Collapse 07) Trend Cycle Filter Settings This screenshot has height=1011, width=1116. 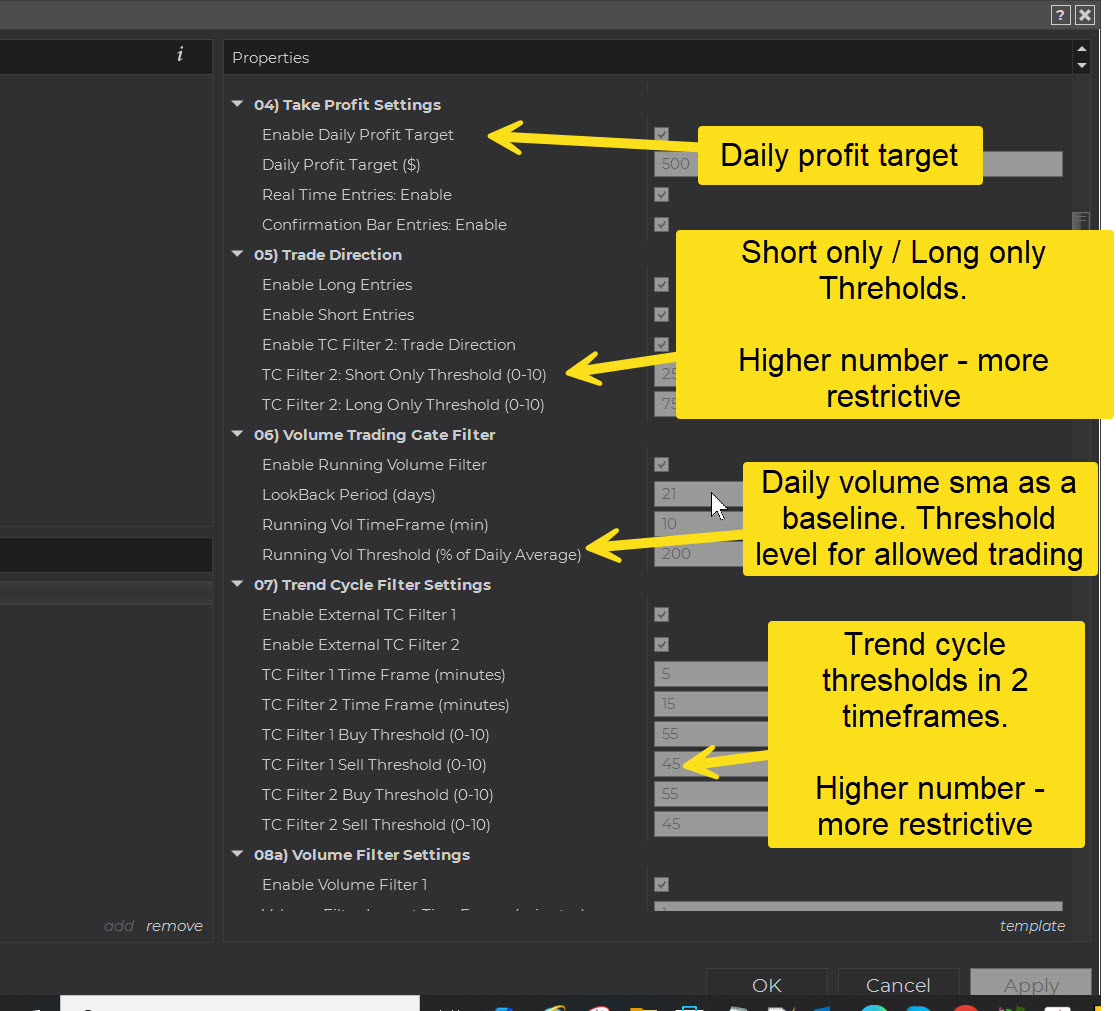point(238,585)
